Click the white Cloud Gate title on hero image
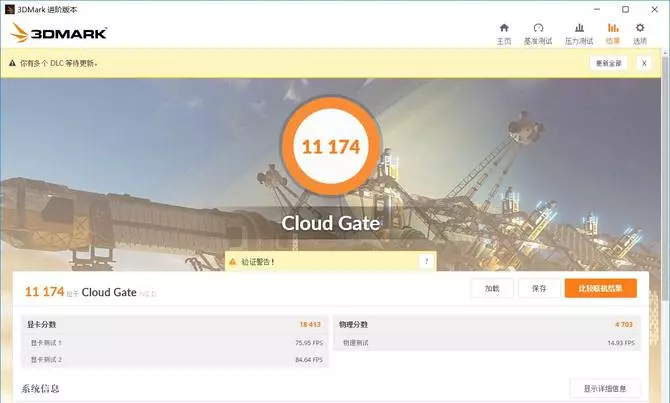Viewport: 670px width, 403px height. pyautogui.click(x=330, y=223)
